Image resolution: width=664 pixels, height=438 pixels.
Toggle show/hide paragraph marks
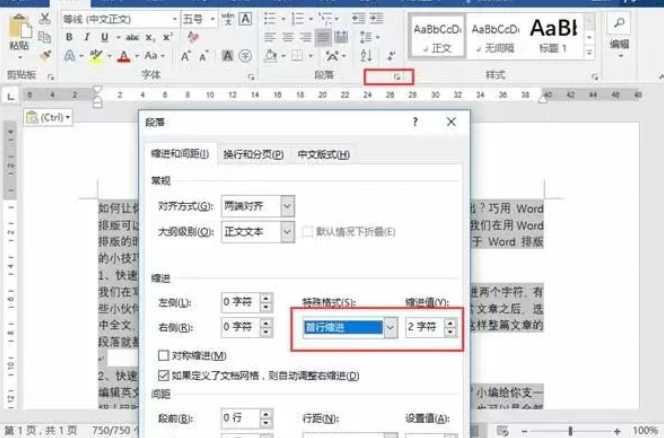(391, 55)
